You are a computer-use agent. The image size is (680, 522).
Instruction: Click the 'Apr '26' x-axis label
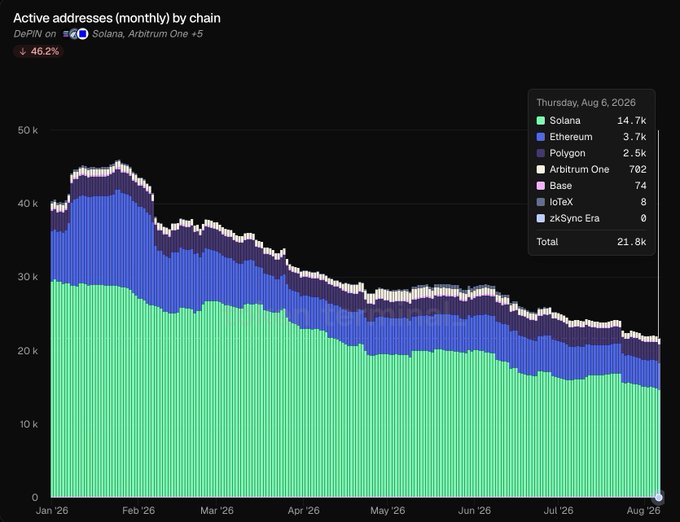click(x=304, y=510)
